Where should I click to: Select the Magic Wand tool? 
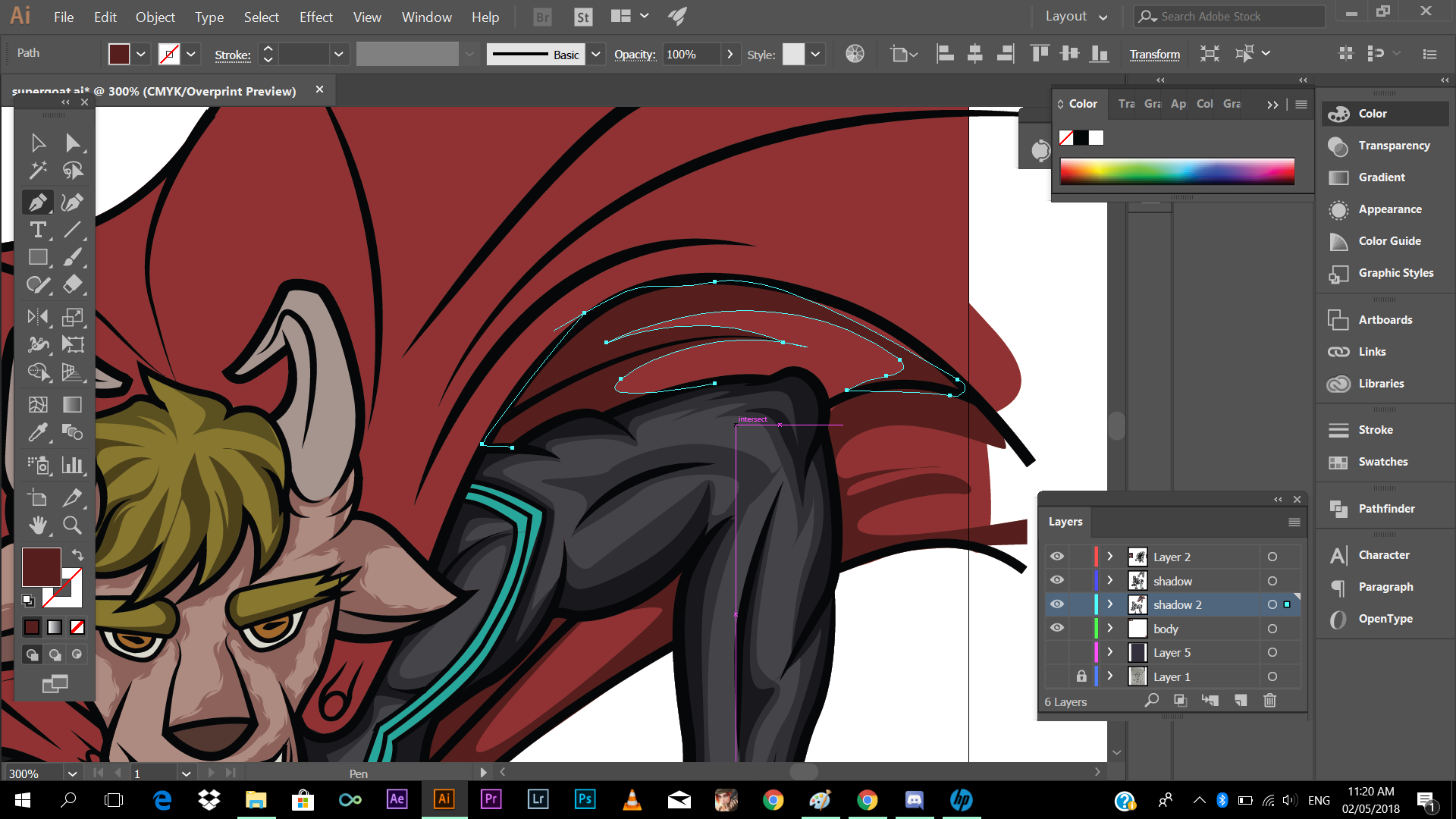pos(37,170)
